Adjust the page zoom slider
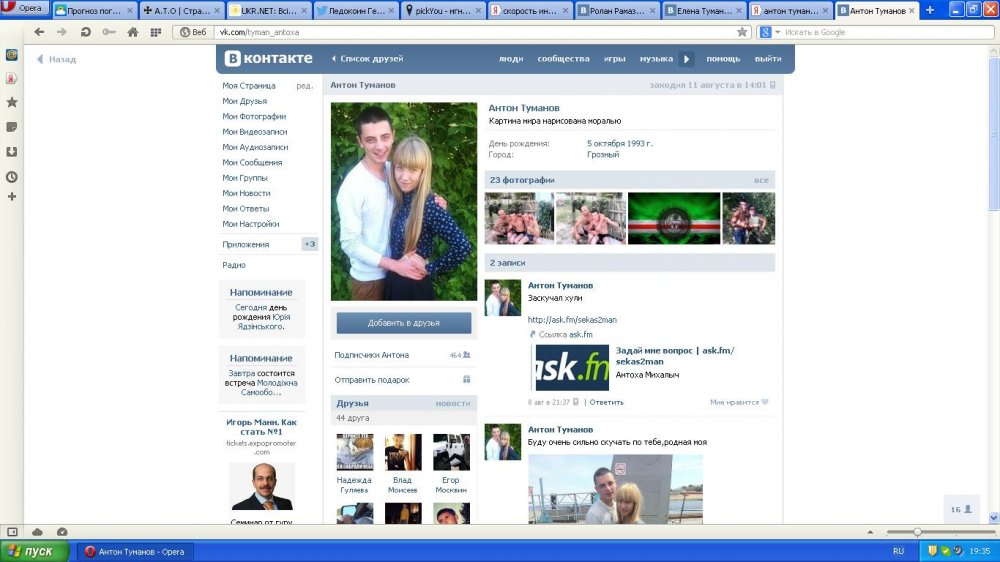Viewport: 1000px width, 562px height. coord(917,531)
